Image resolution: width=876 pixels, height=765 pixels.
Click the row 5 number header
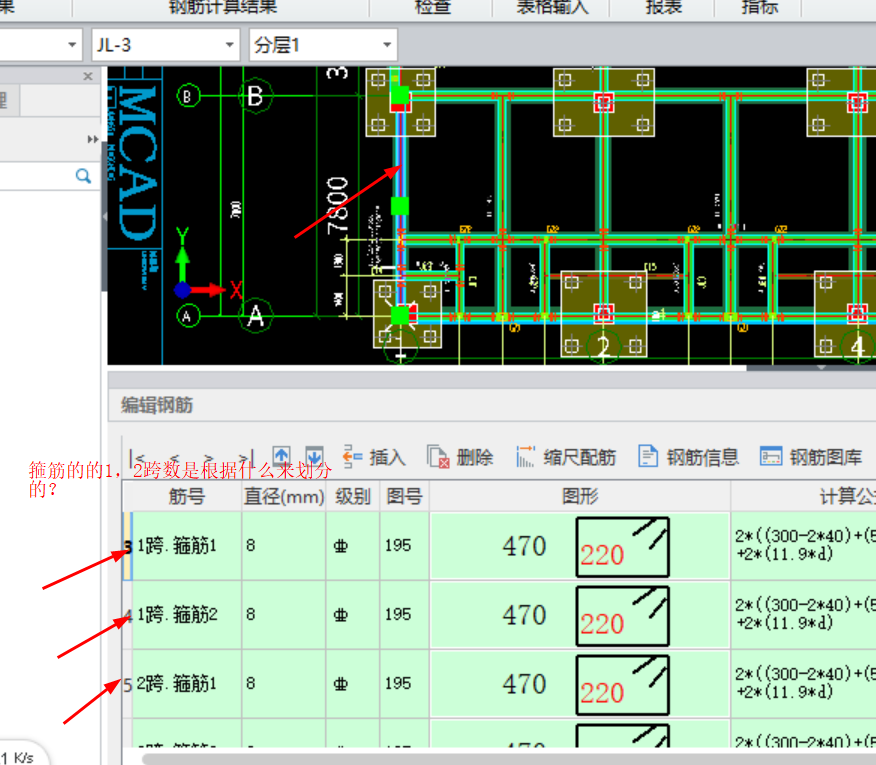(127, 684)
